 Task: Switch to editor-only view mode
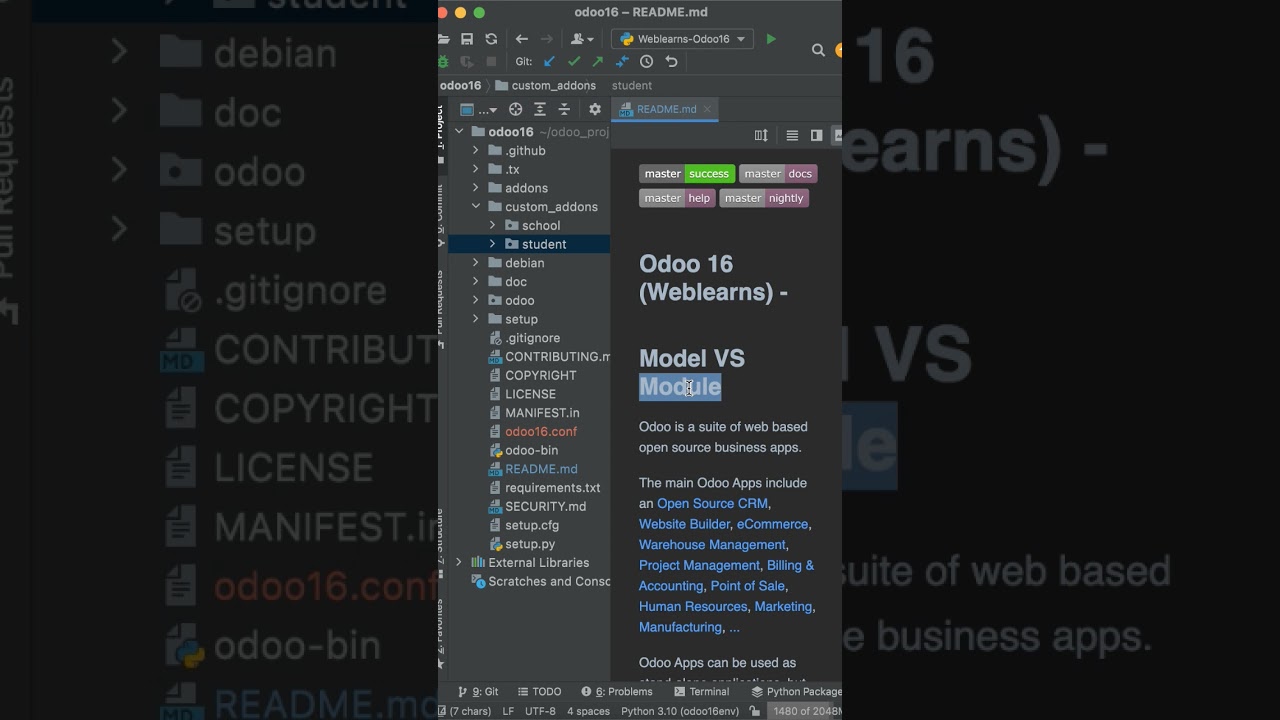(792, 135)
